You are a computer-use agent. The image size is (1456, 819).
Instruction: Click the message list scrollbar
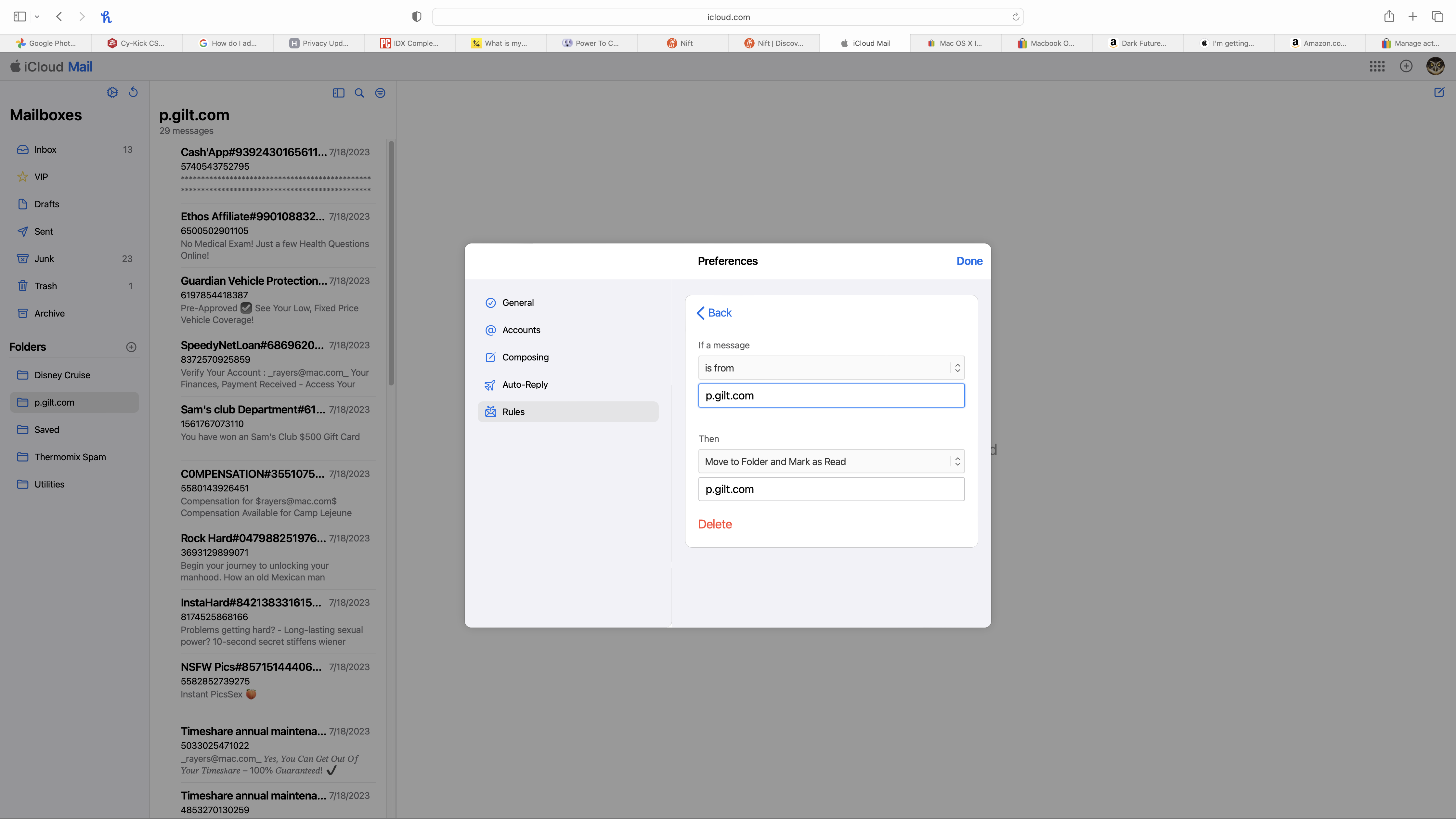[x=391, y=263]
